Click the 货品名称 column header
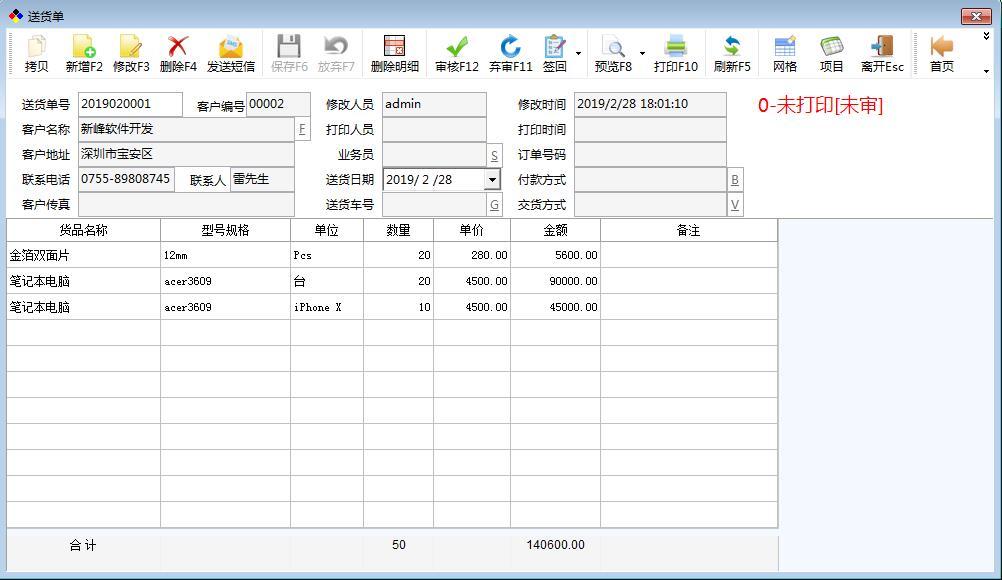Image resolution: width=1002 pixels, height=580 pixels. pos(84,231)
